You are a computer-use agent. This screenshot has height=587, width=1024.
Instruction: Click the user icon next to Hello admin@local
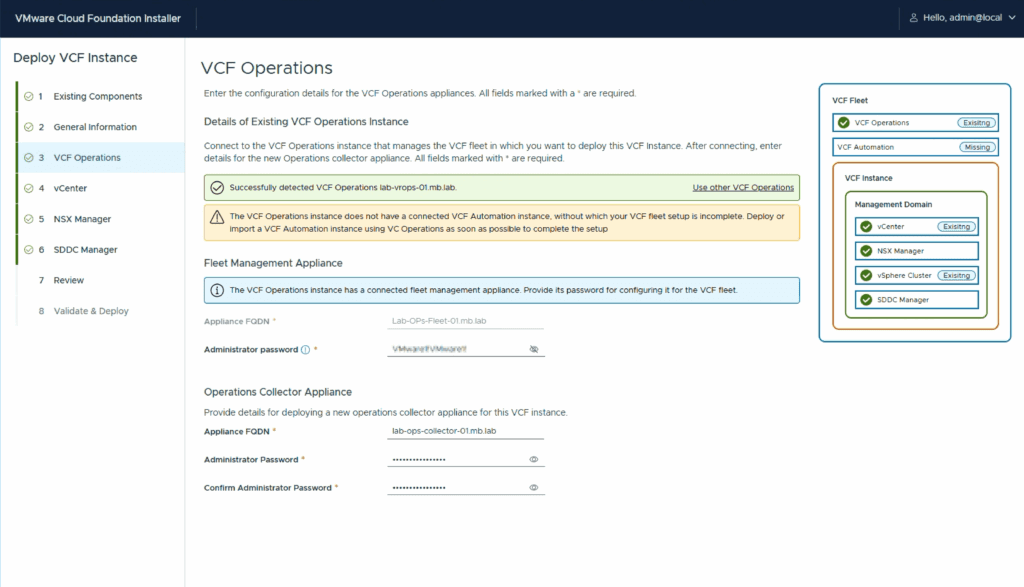[913, 18]
